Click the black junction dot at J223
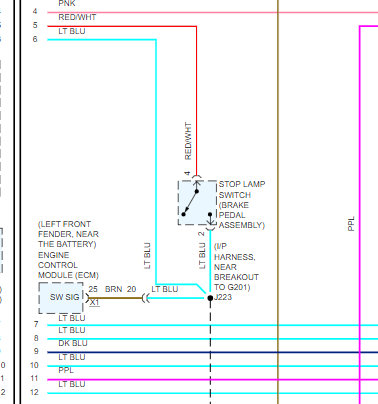Image resolution: width=378 pixels, height=404 pixels. [210, 298]
